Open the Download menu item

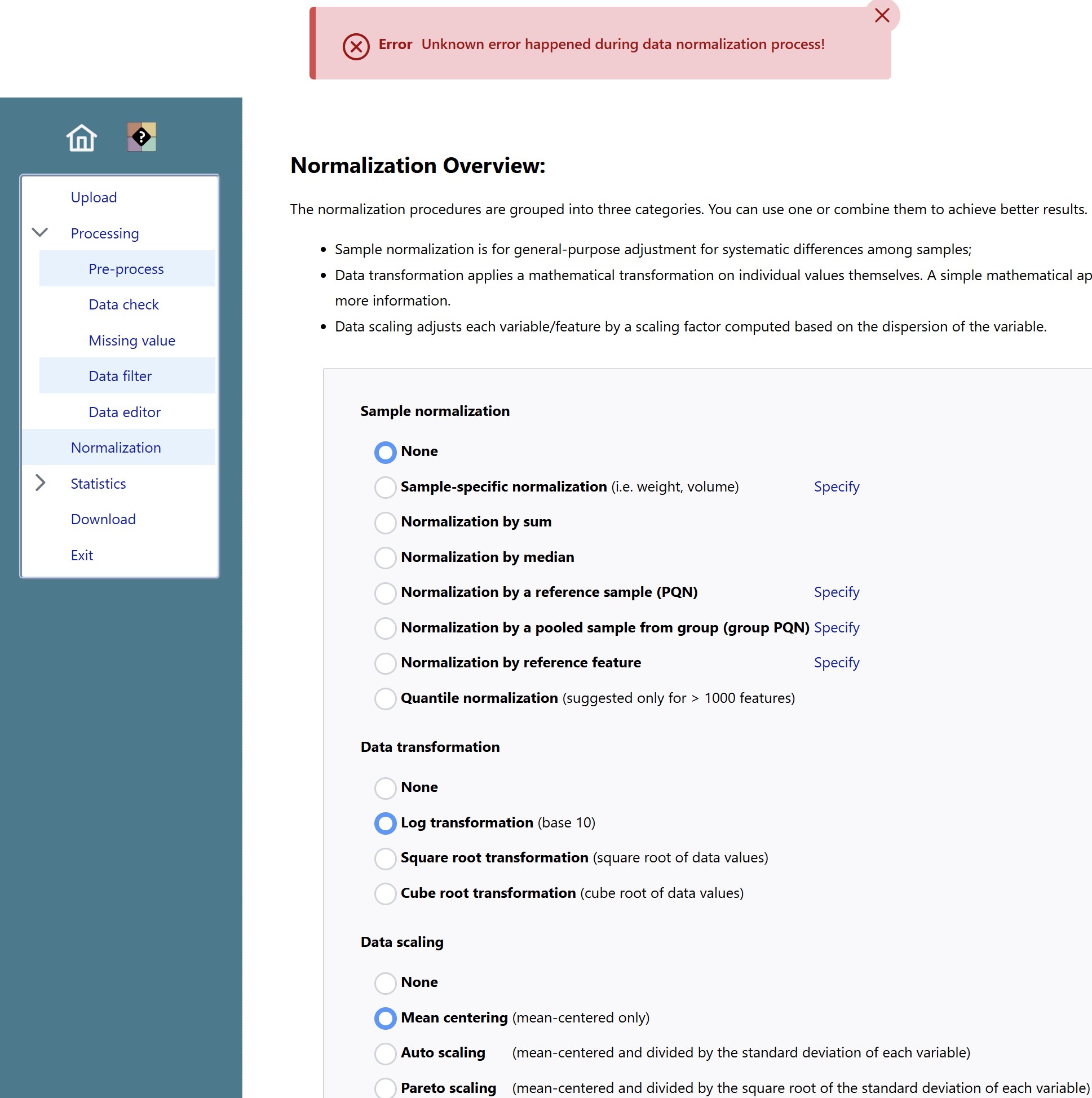(x=103, y=519)
